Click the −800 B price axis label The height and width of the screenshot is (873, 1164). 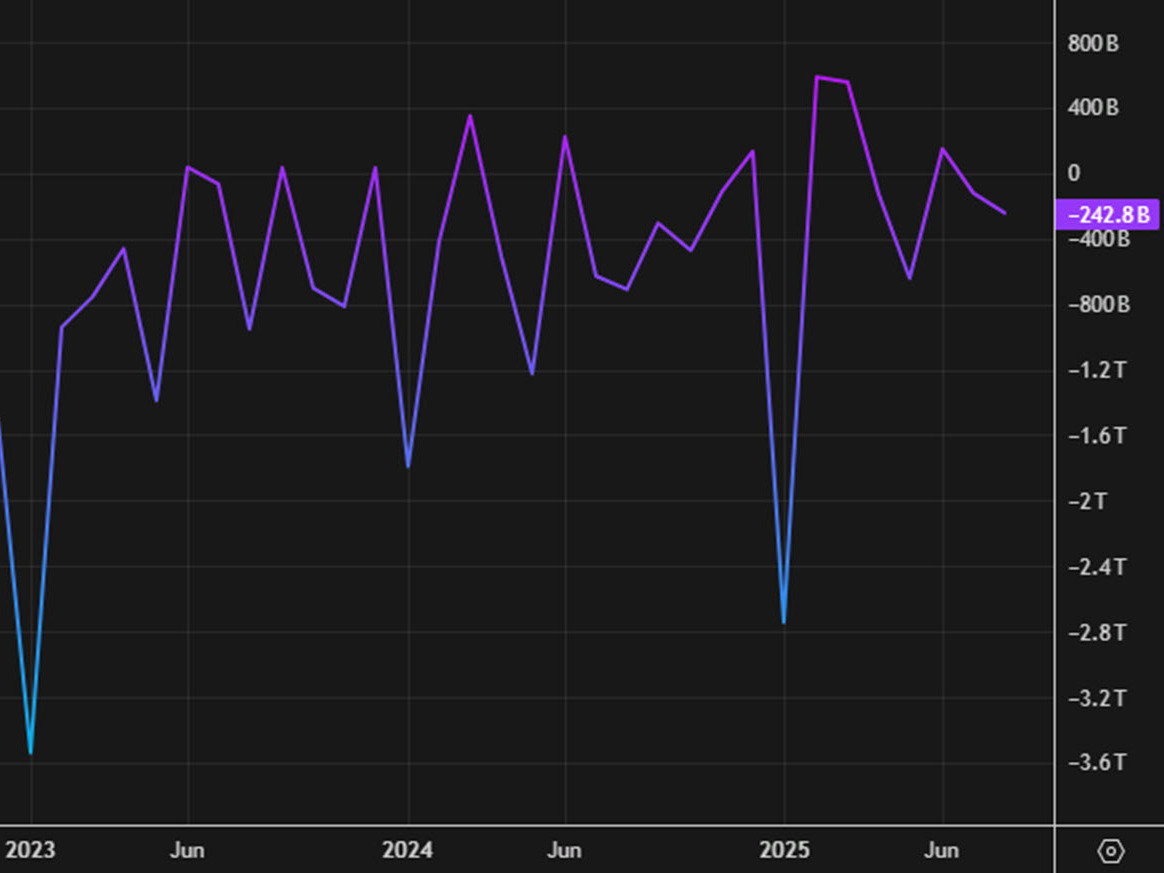tap(1097, 305)
